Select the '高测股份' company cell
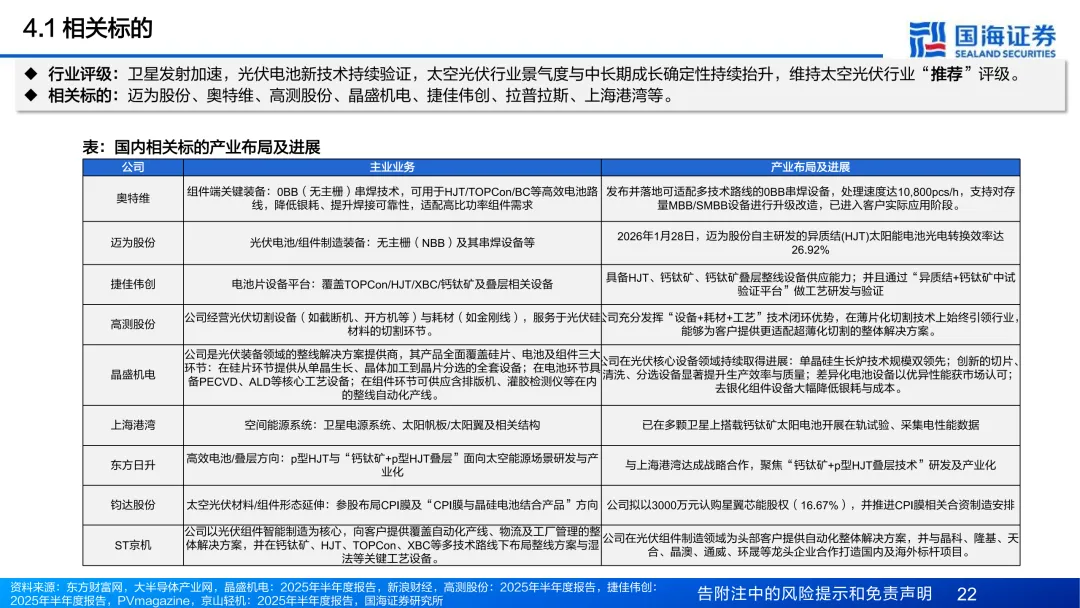1080x608 pixels. click(x=133, y=324)
